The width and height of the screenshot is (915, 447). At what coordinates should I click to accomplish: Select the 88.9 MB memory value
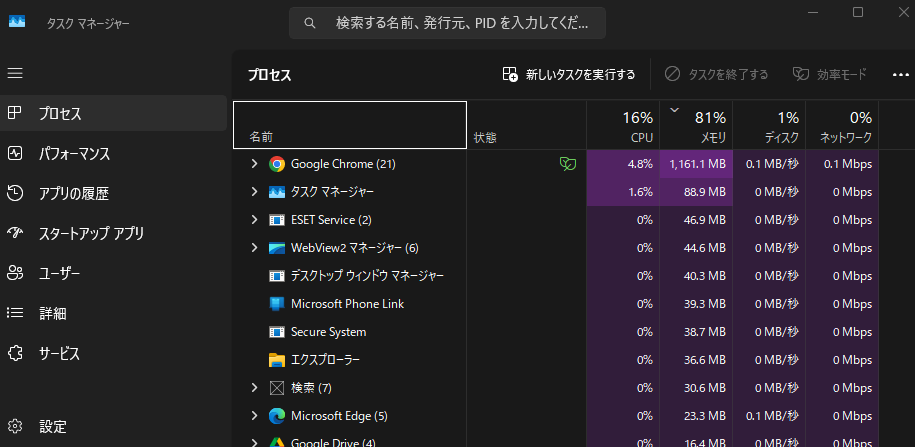point(696,192)
